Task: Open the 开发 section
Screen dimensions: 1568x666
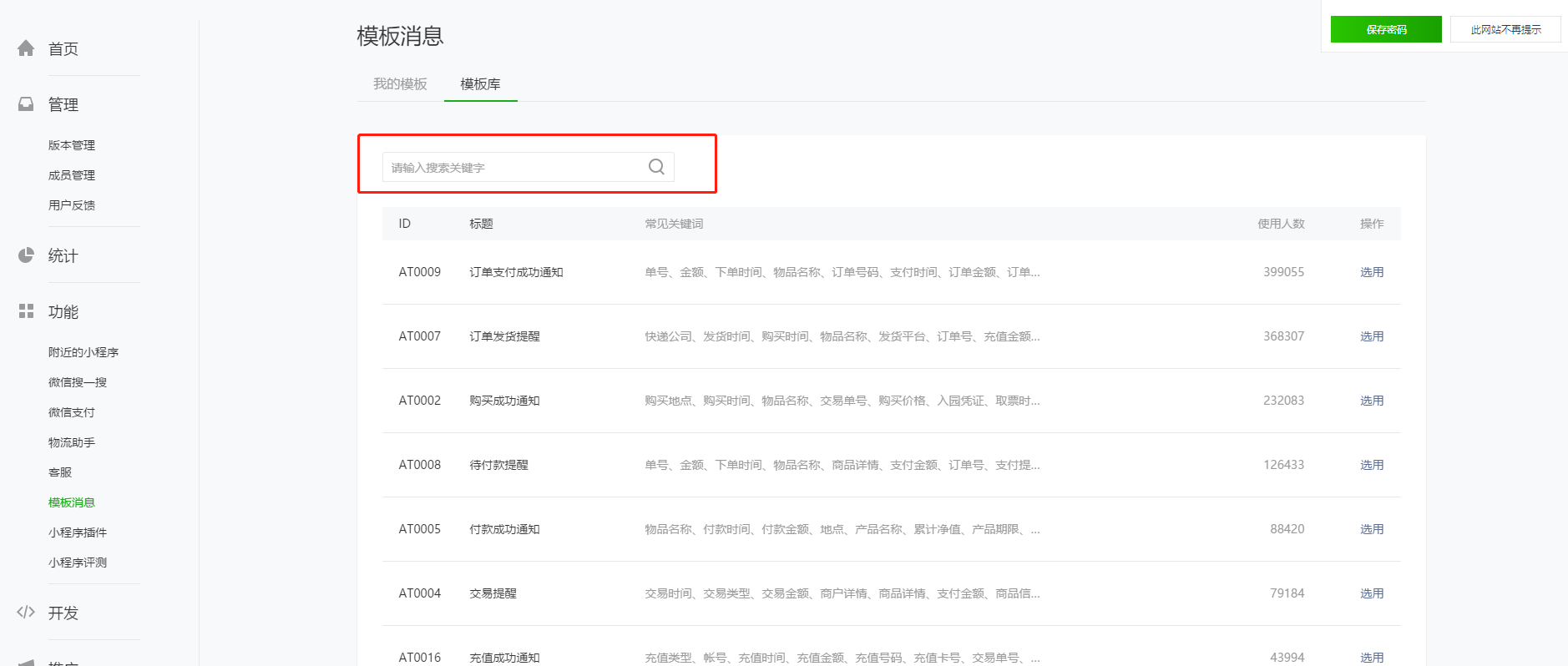Action: (x=63, y=613)
